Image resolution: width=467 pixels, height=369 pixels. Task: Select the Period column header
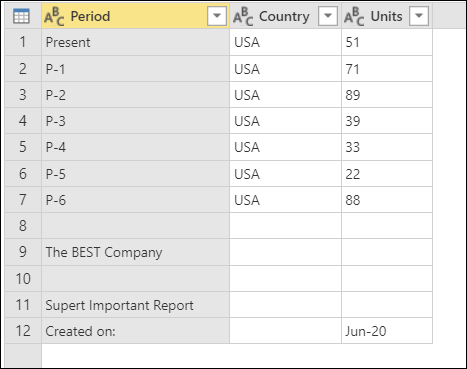coord(136,16)
